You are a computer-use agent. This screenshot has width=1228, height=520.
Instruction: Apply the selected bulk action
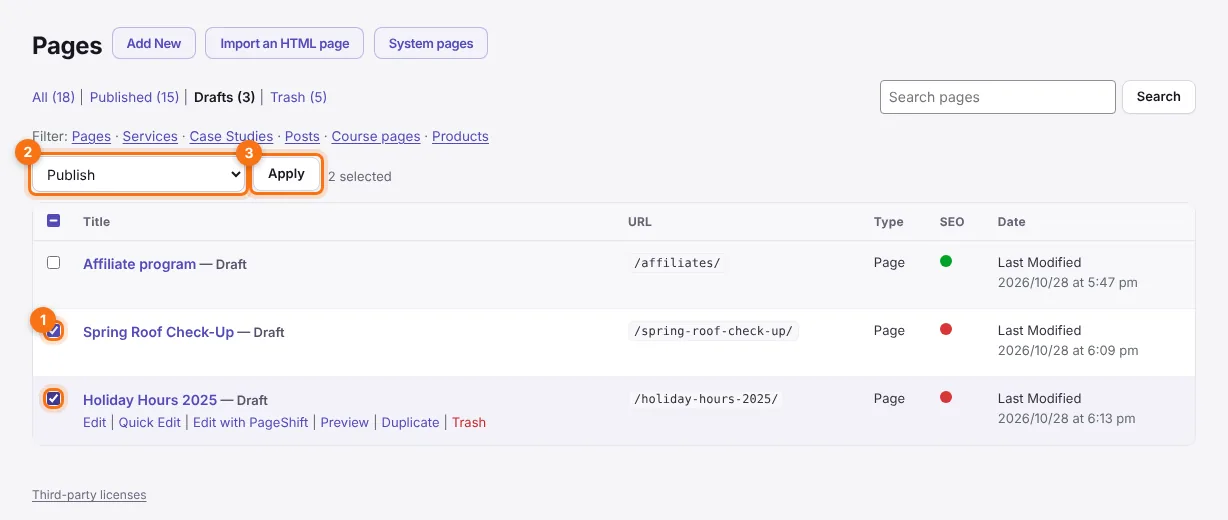click(x=286, y=174)
